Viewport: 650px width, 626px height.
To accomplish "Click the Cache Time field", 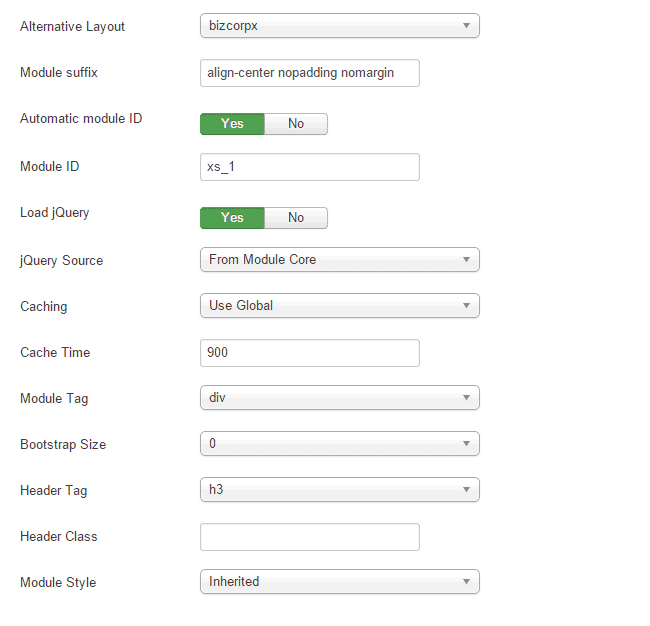I will [x=309, y=353].
